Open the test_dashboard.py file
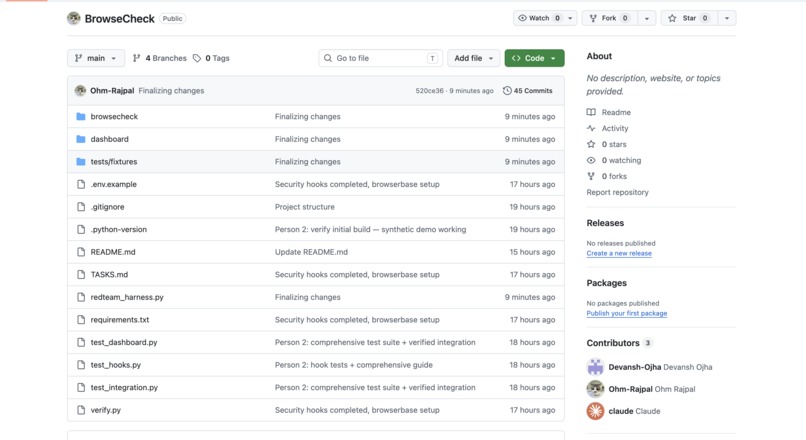This screenshot has height=440, width=806. [124, 342]
